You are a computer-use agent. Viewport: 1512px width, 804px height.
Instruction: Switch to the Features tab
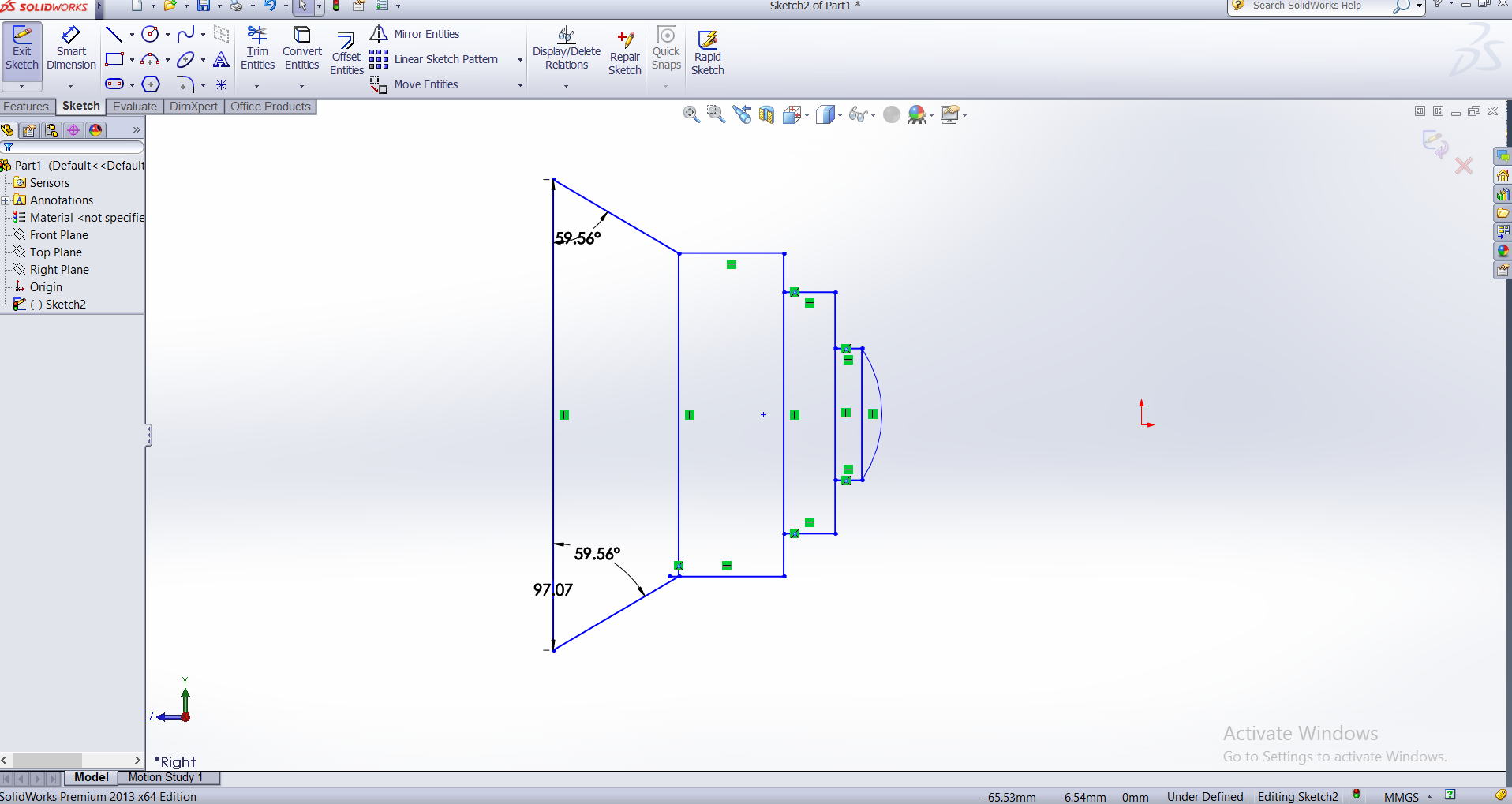pos(26,107)
